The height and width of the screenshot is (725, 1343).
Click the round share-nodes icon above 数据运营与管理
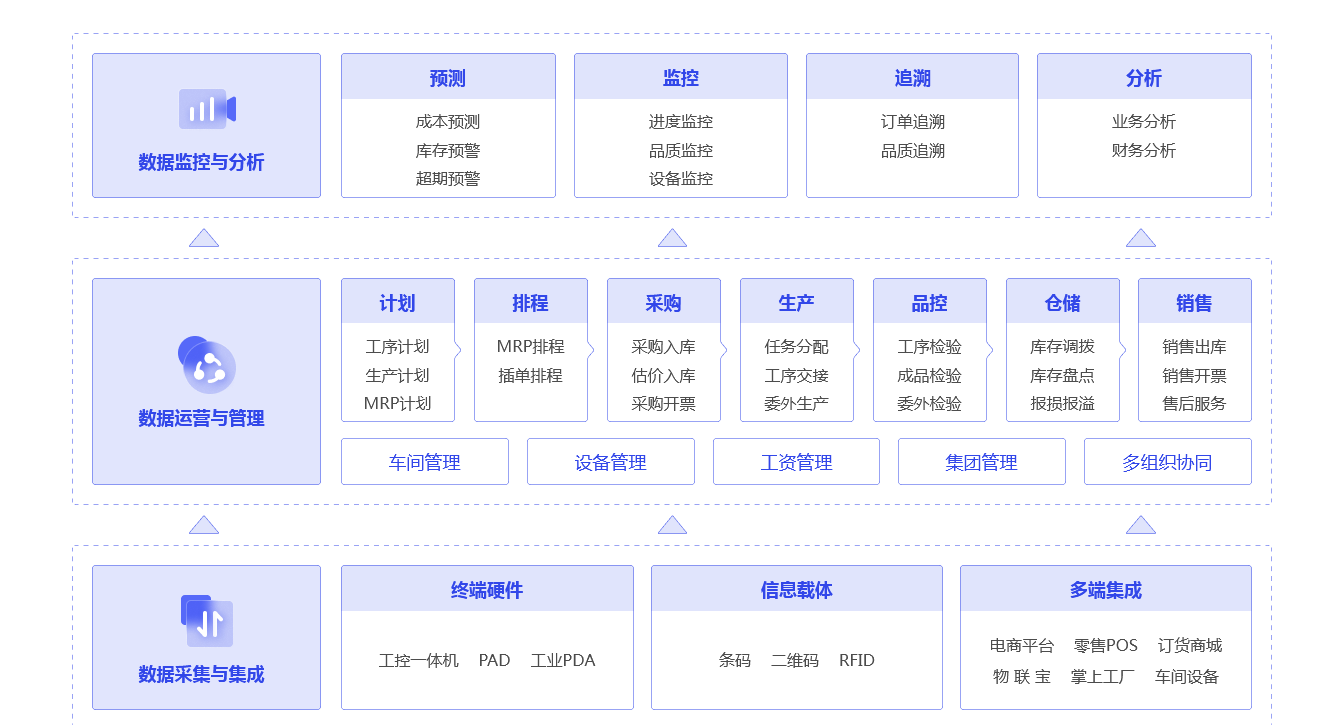[x=207, y=365]
